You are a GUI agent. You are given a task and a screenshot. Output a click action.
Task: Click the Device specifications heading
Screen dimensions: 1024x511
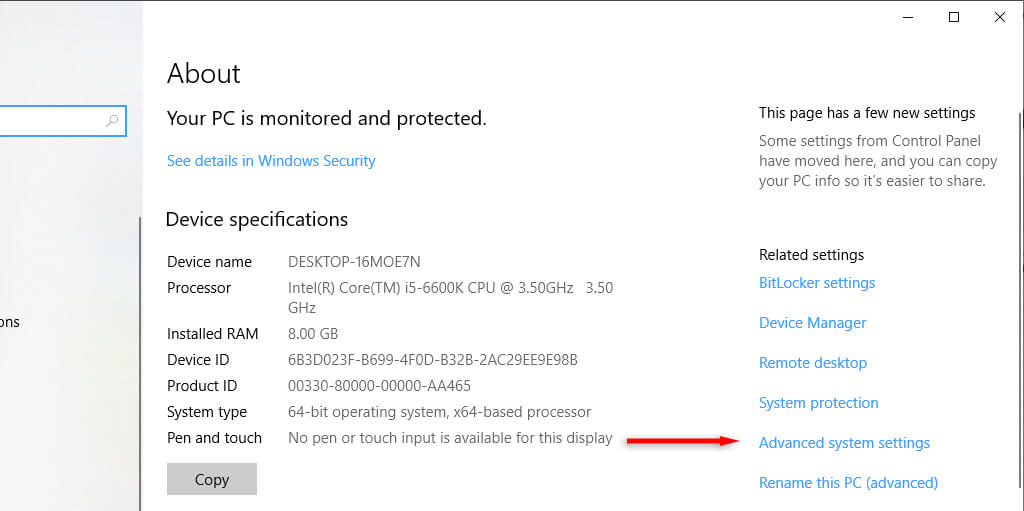pos(257,220)
